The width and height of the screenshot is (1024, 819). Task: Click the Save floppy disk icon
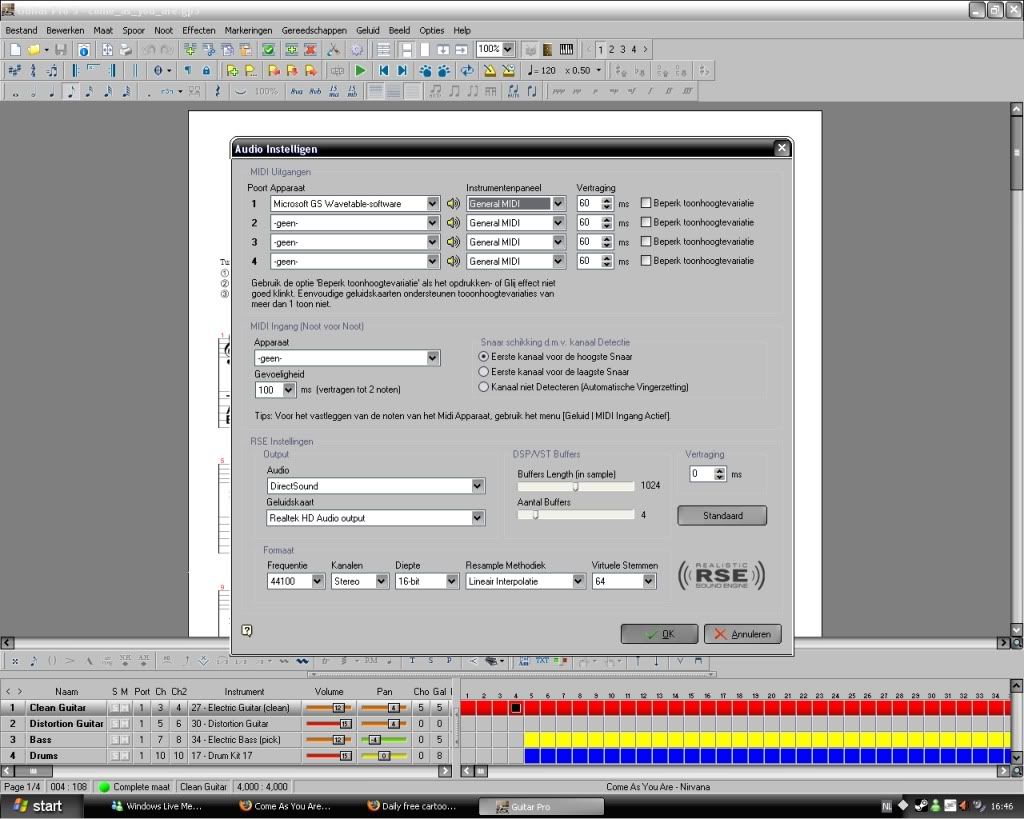click(61, 50)
